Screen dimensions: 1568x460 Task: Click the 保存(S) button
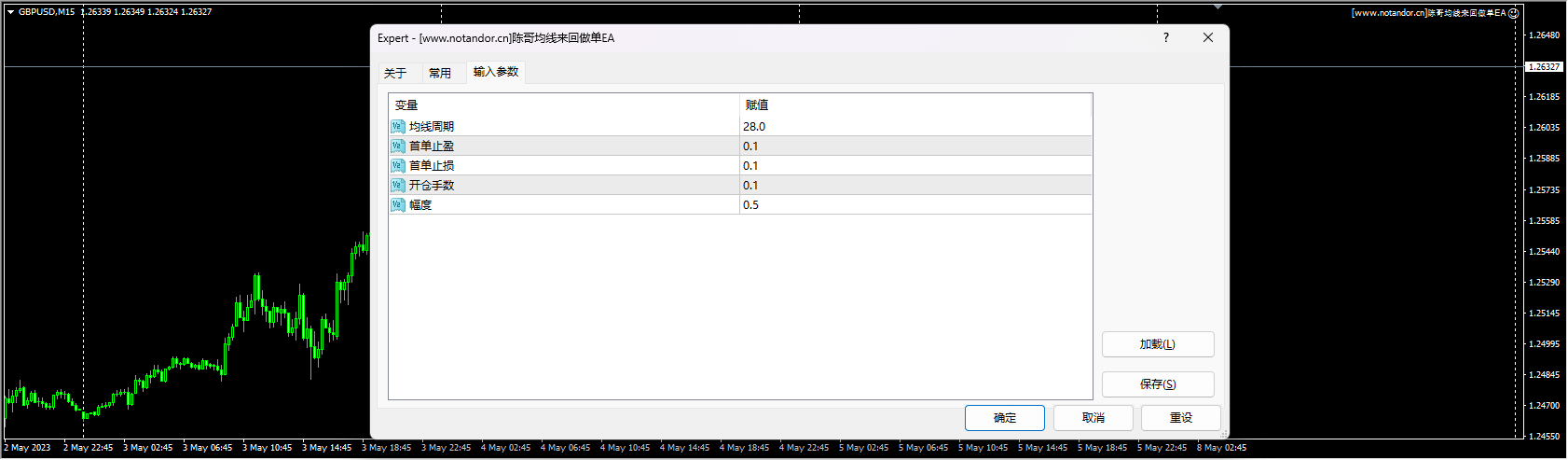pos(1158,384)
